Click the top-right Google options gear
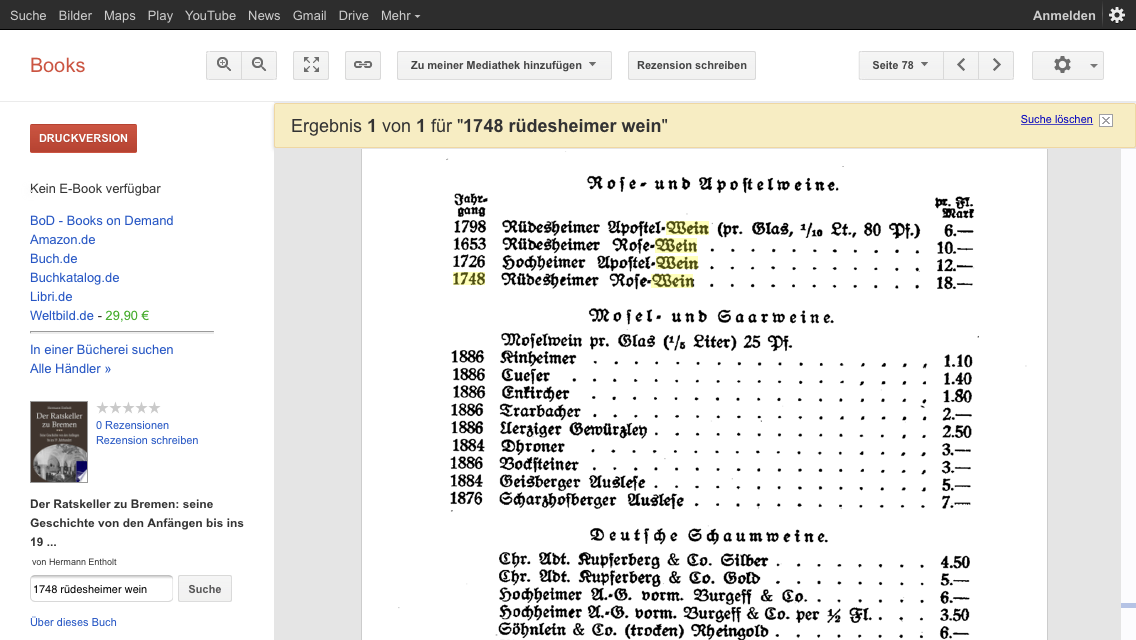 coord(1117,15)
